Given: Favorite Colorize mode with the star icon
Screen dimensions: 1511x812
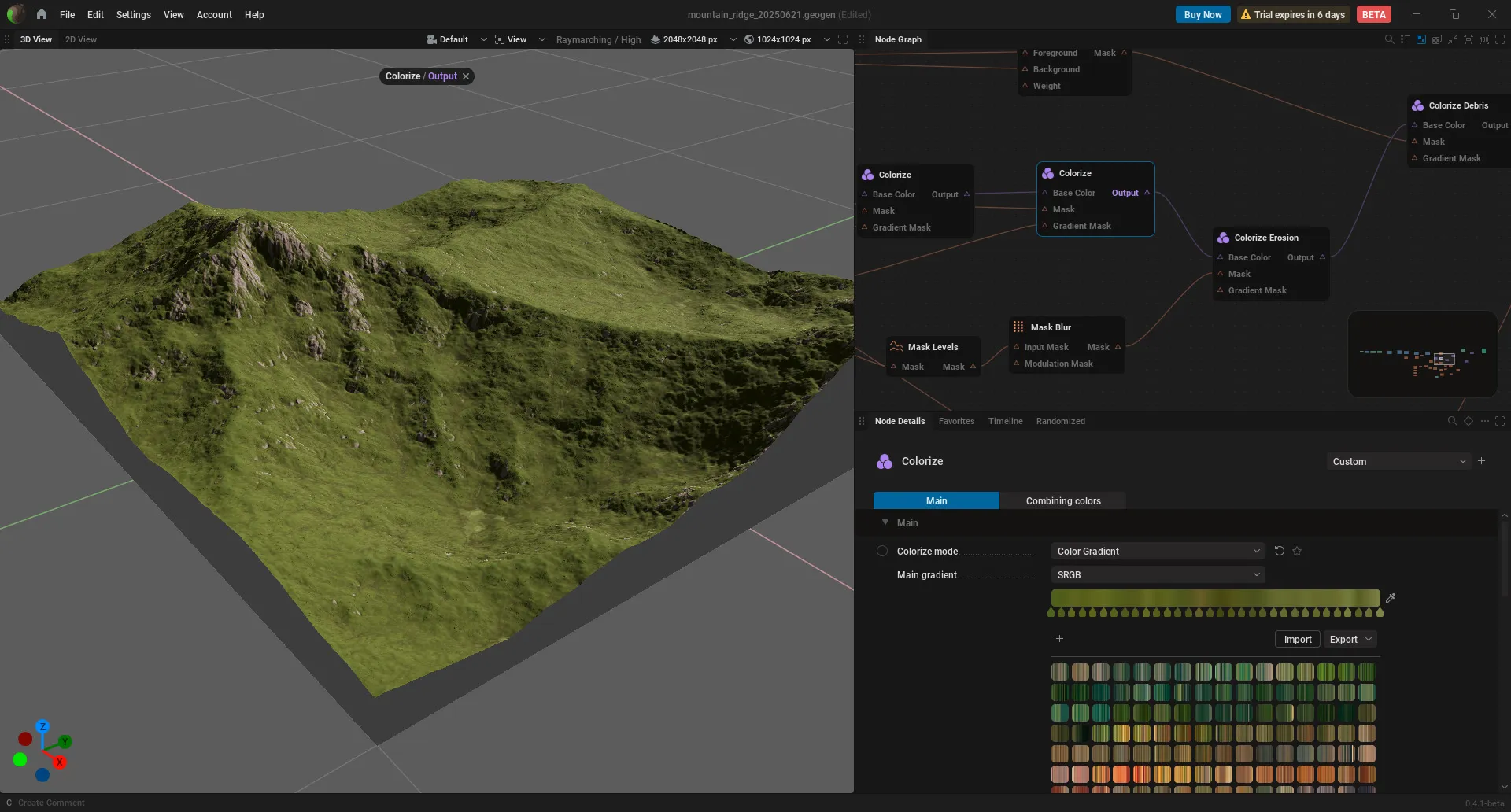Looking at the screenshot, I should click(x=1297, y=551).
